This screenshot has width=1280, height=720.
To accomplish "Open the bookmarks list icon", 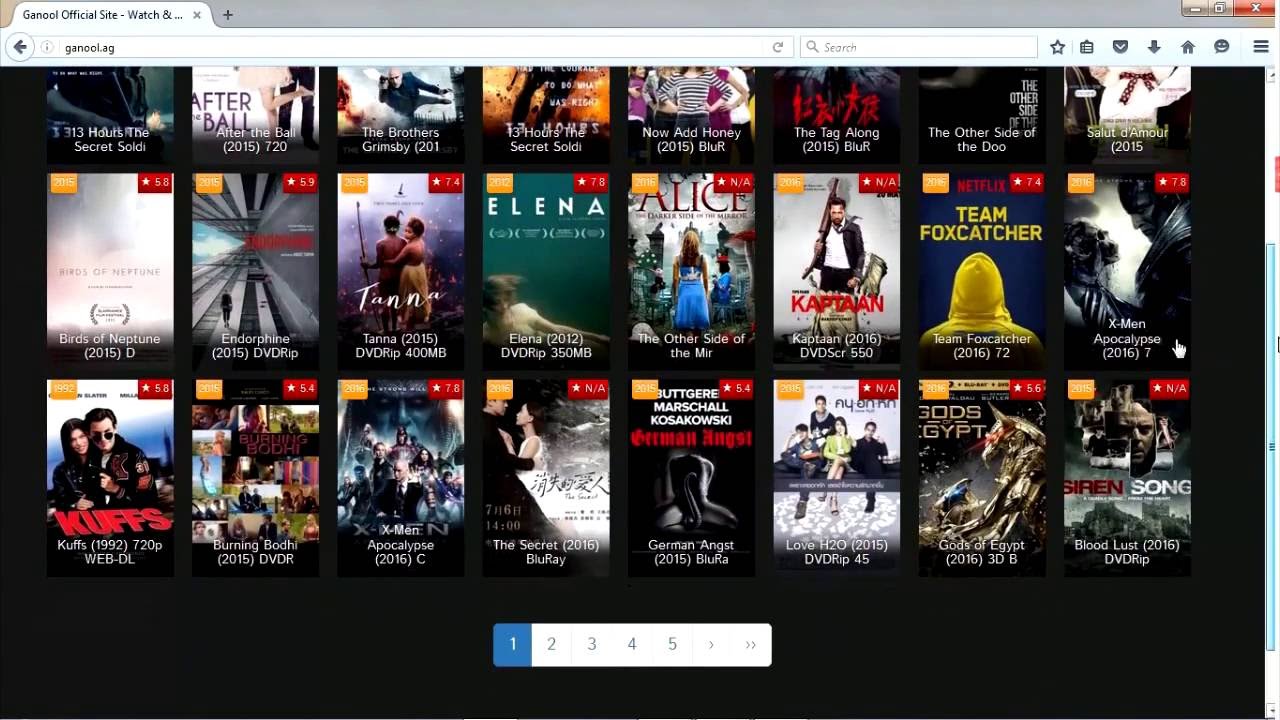I will coord(1087,47).
